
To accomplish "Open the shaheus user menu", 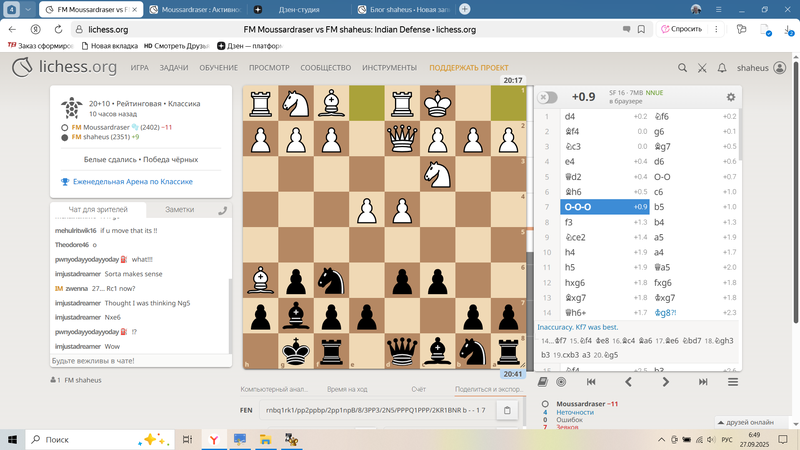I will (761, 67).
